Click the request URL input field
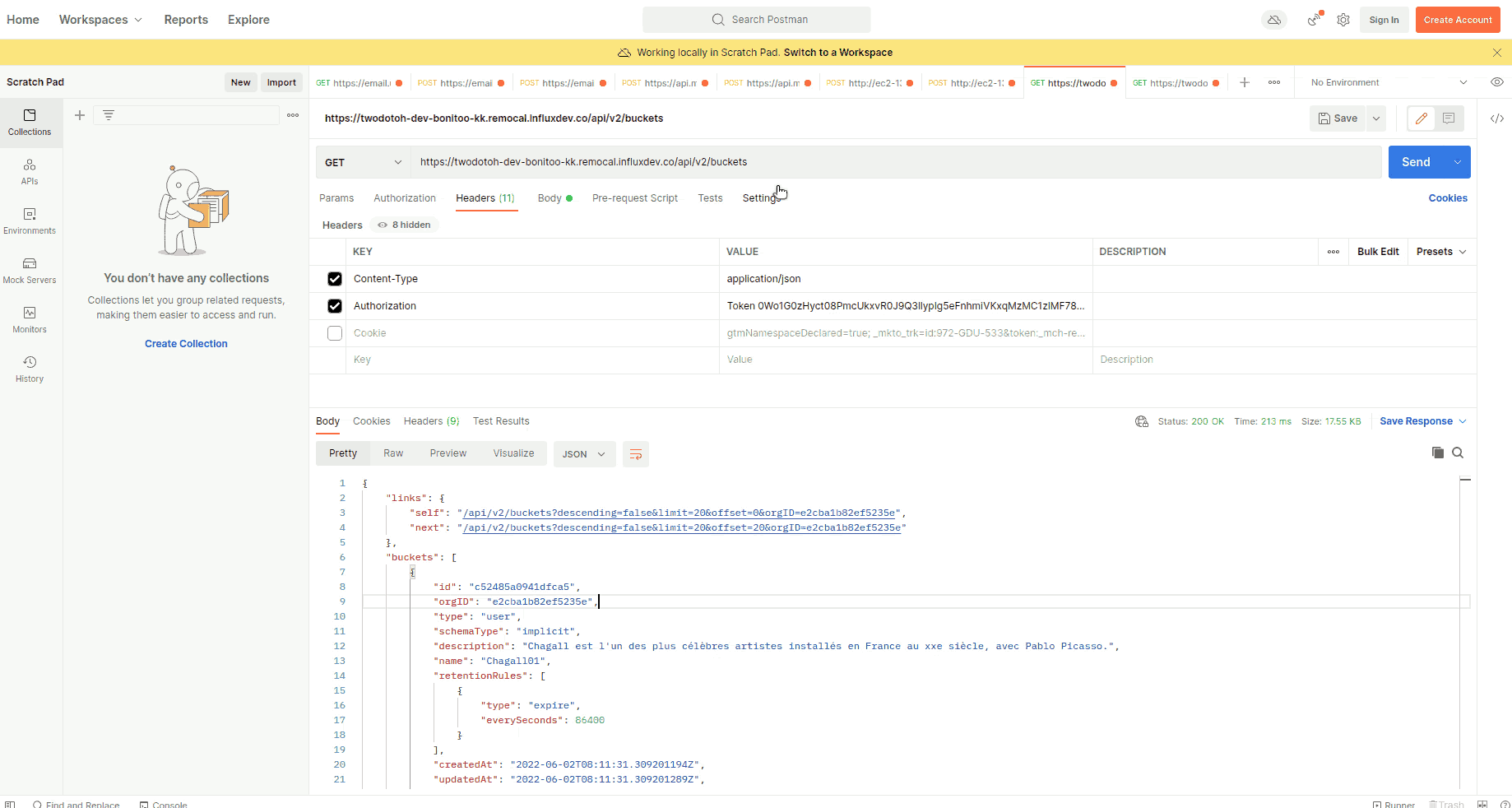The width and height of the screenshot is (1512, 808). coord(897,162)
